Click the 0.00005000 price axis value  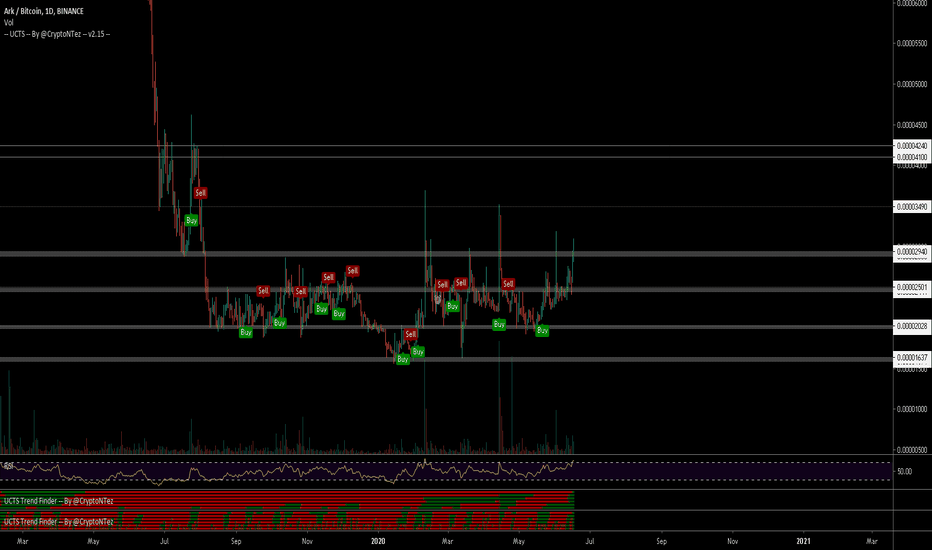912,84
